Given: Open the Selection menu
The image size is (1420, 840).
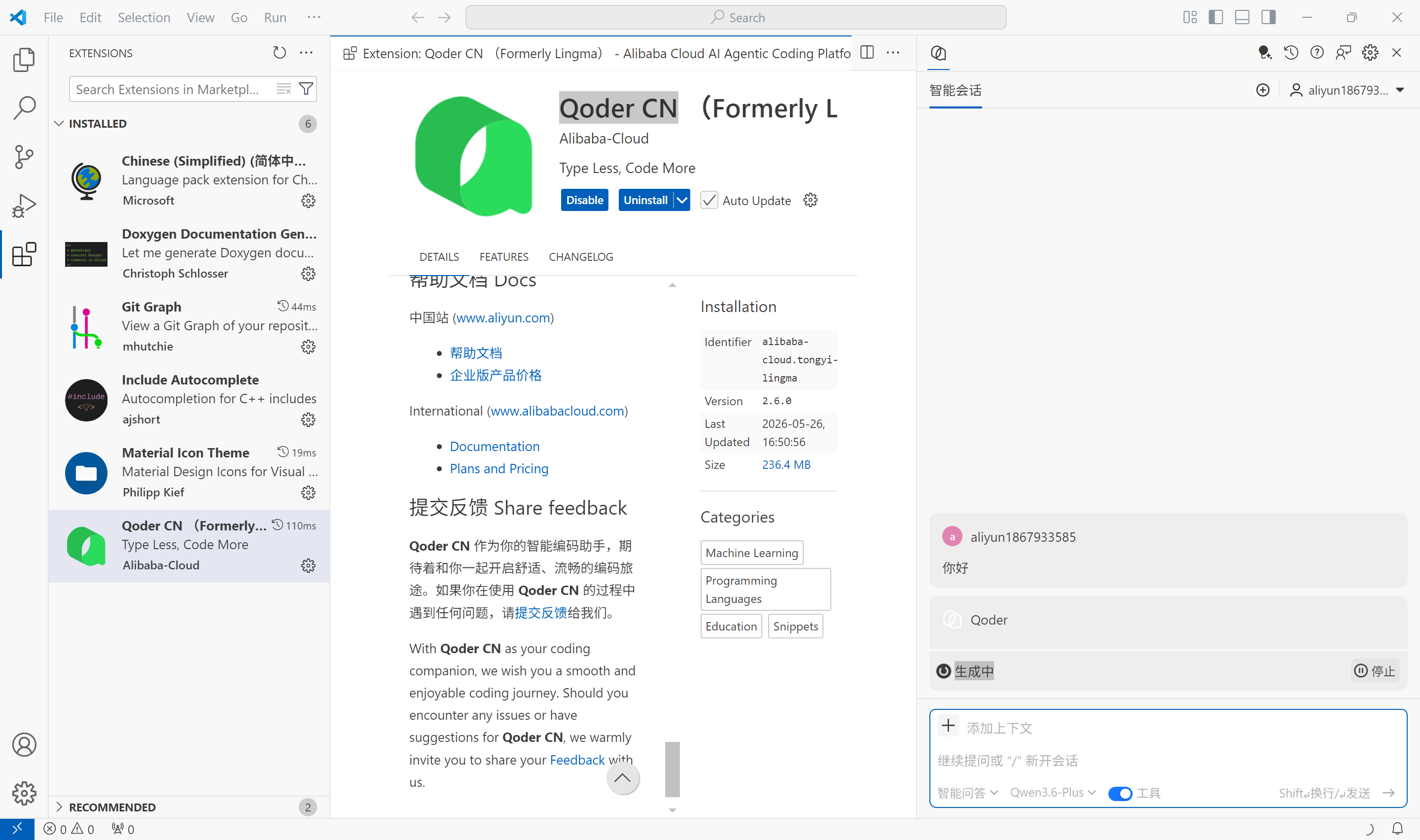Looking at the screenshot, I should pos(144,18).
